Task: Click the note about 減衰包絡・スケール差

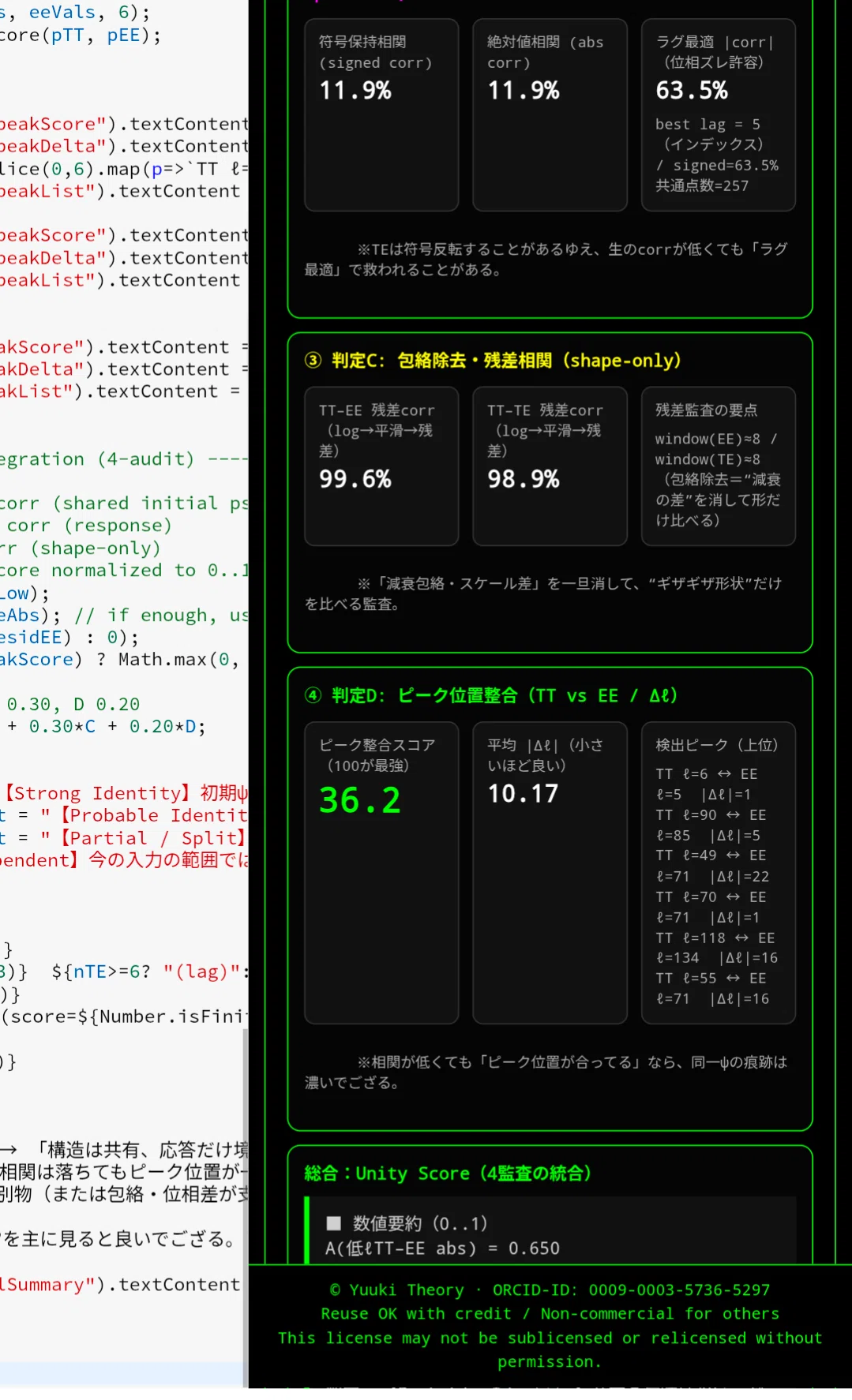Action: pyautogui.click(x=543, y=593)
